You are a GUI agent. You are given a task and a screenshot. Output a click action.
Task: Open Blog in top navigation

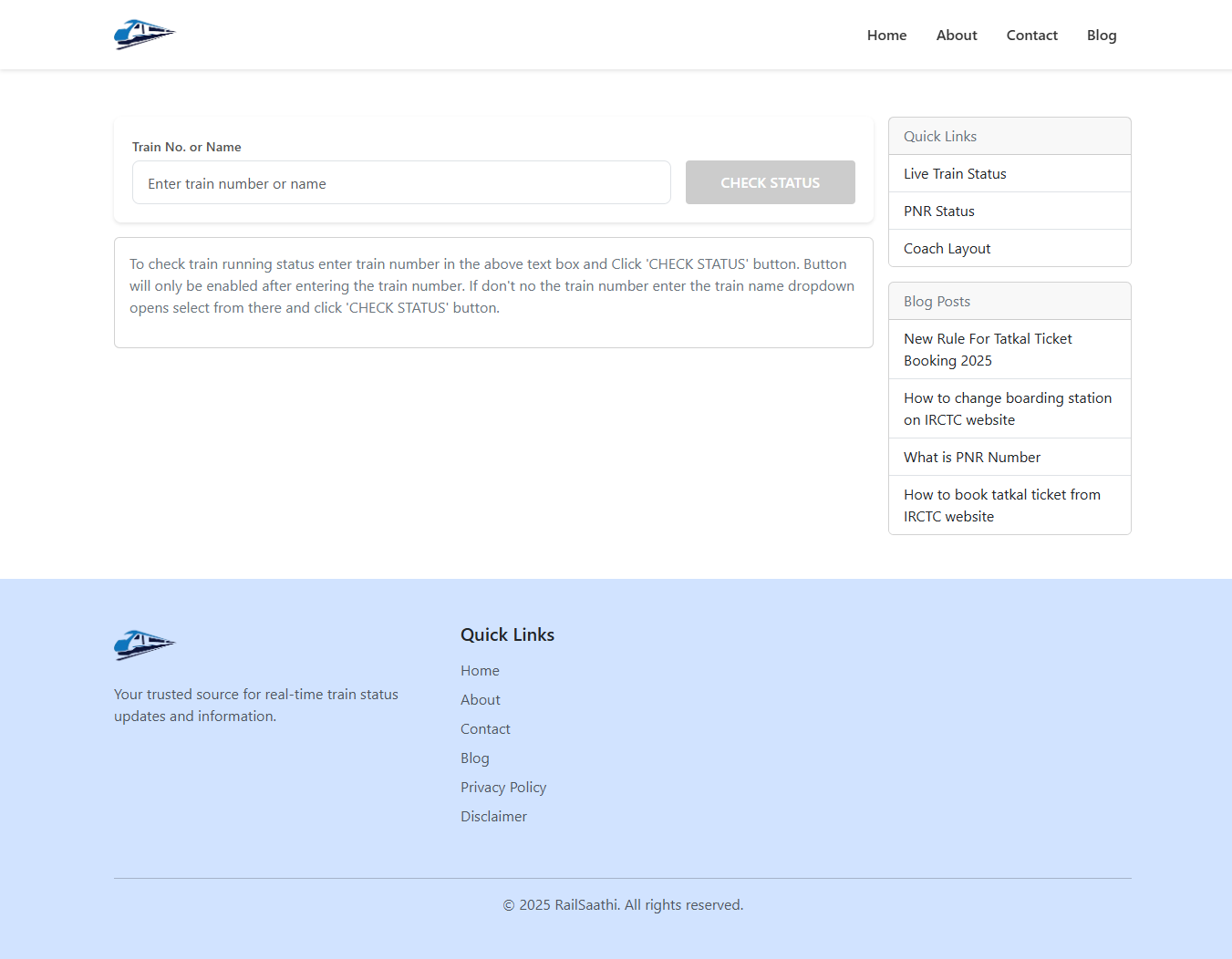click(1101, 36)
